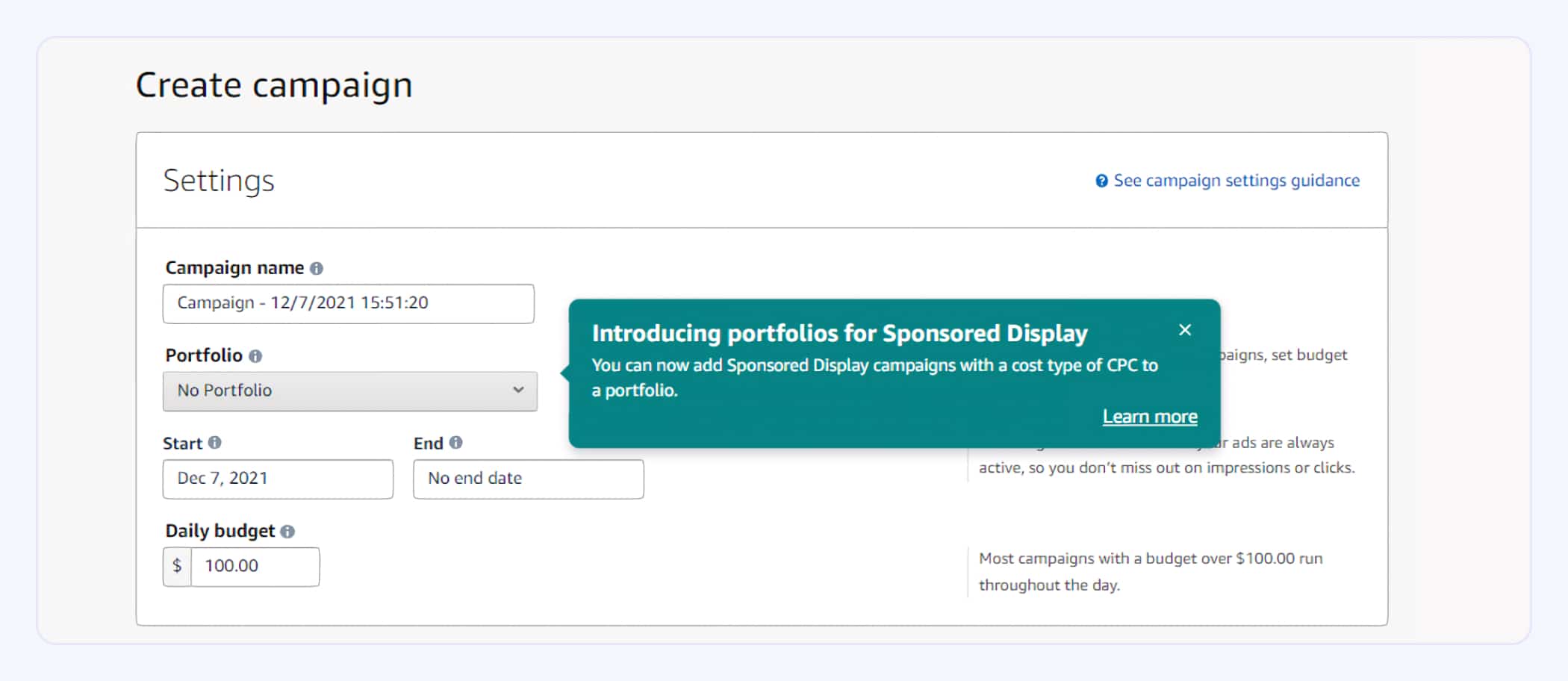
Task: Click the Introducing portfolios popup heading
Action: pyautogui.click(x=840, y=333)
